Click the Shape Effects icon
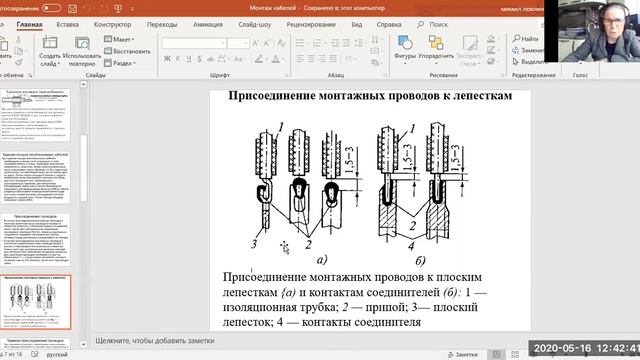Viewport: 640px width, 360px height. (x=491, y=61)
